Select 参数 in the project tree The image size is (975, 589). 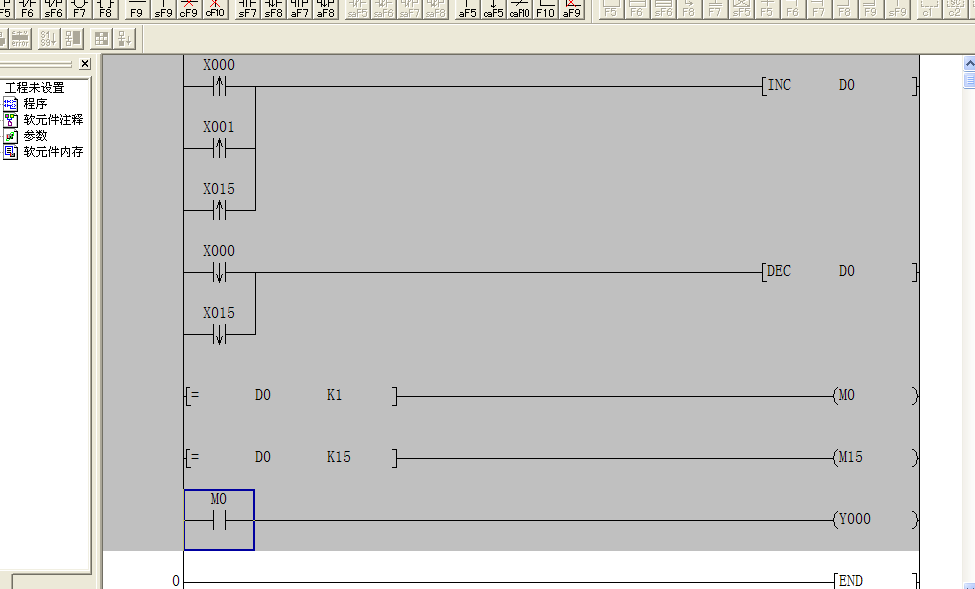pyautogui.click(x=35, y=136)
